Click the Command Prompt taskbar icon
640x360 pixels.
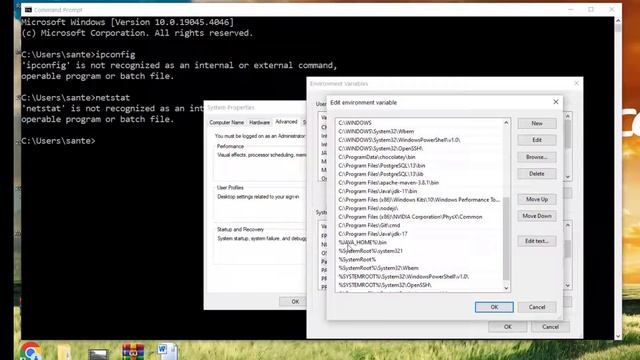tap(98, 353)
